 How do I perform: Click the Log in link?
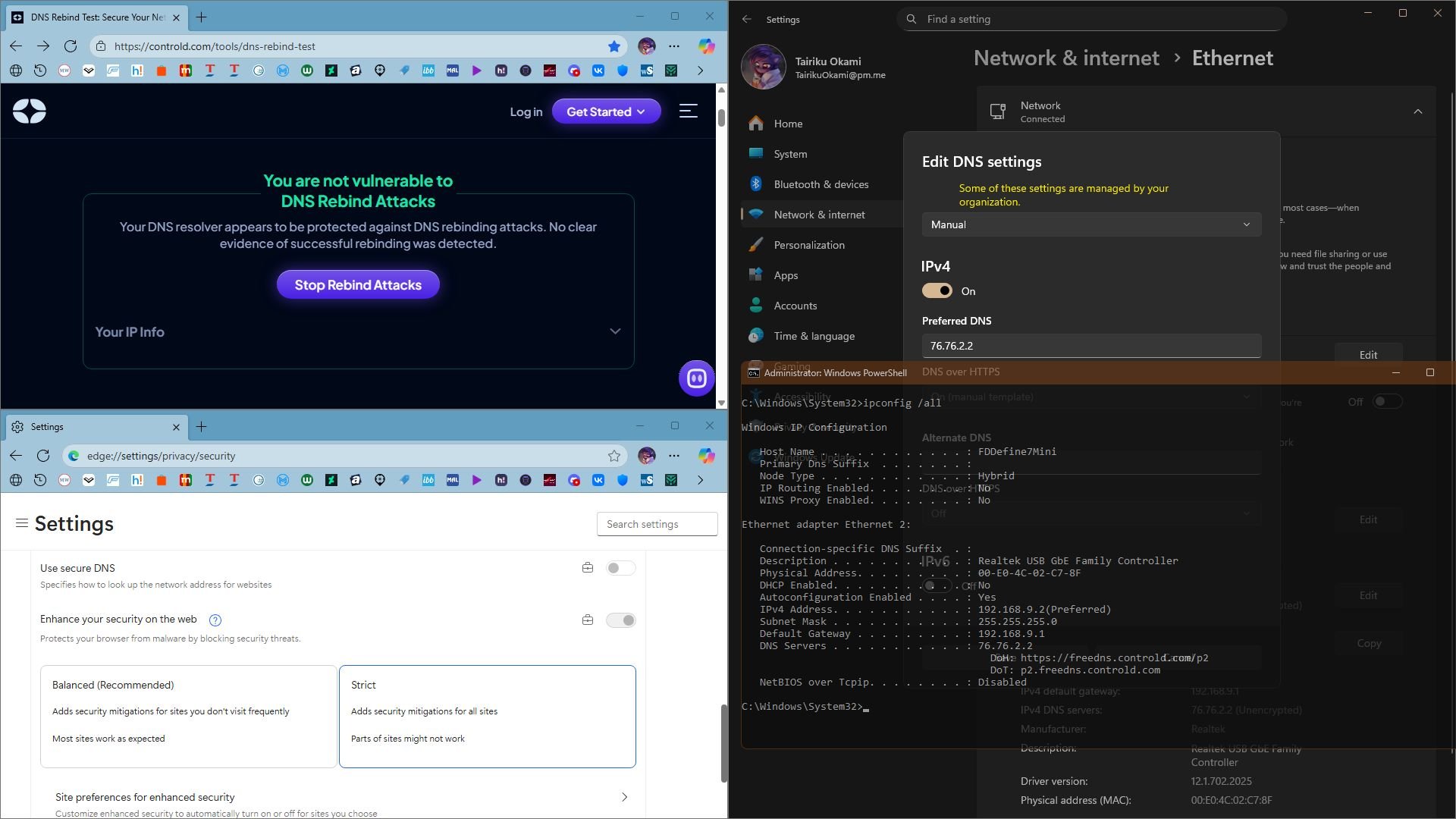(526, 111)
